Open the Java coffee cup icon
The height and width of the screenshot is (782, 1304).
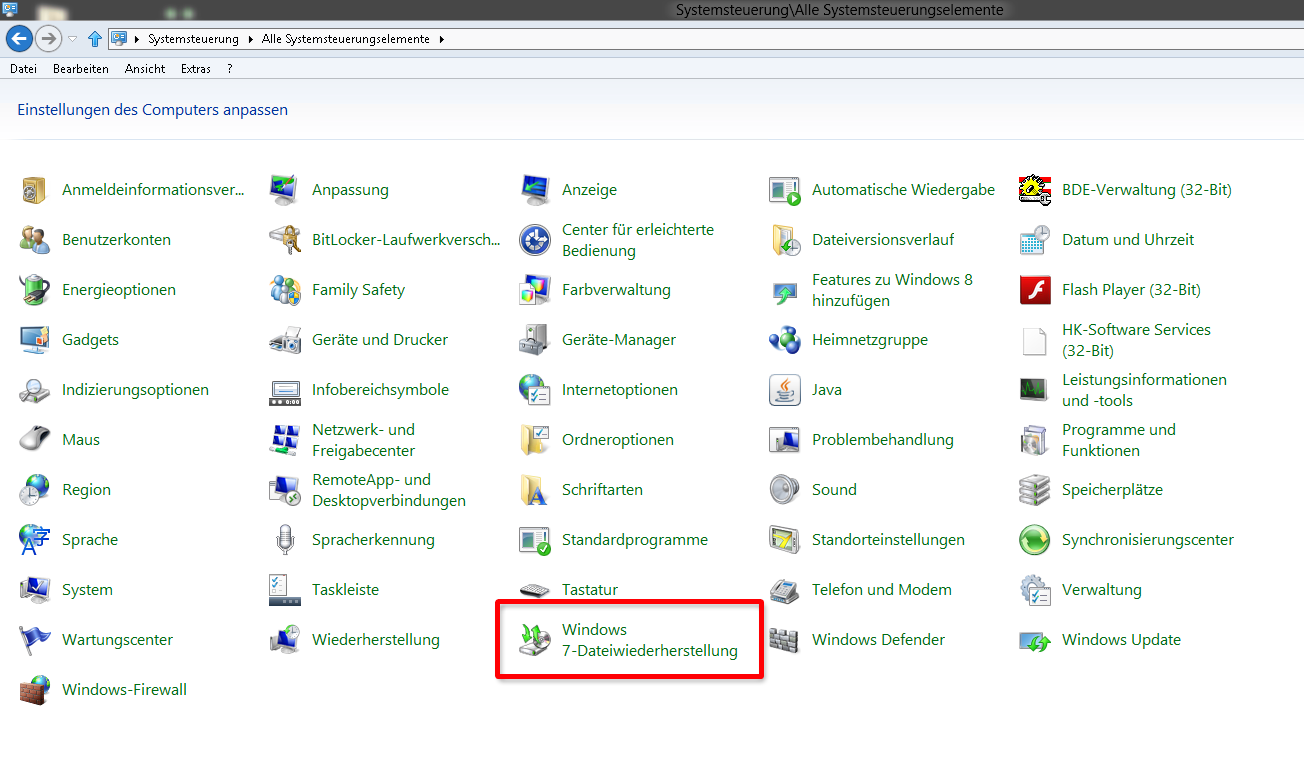tap(785, 390)
